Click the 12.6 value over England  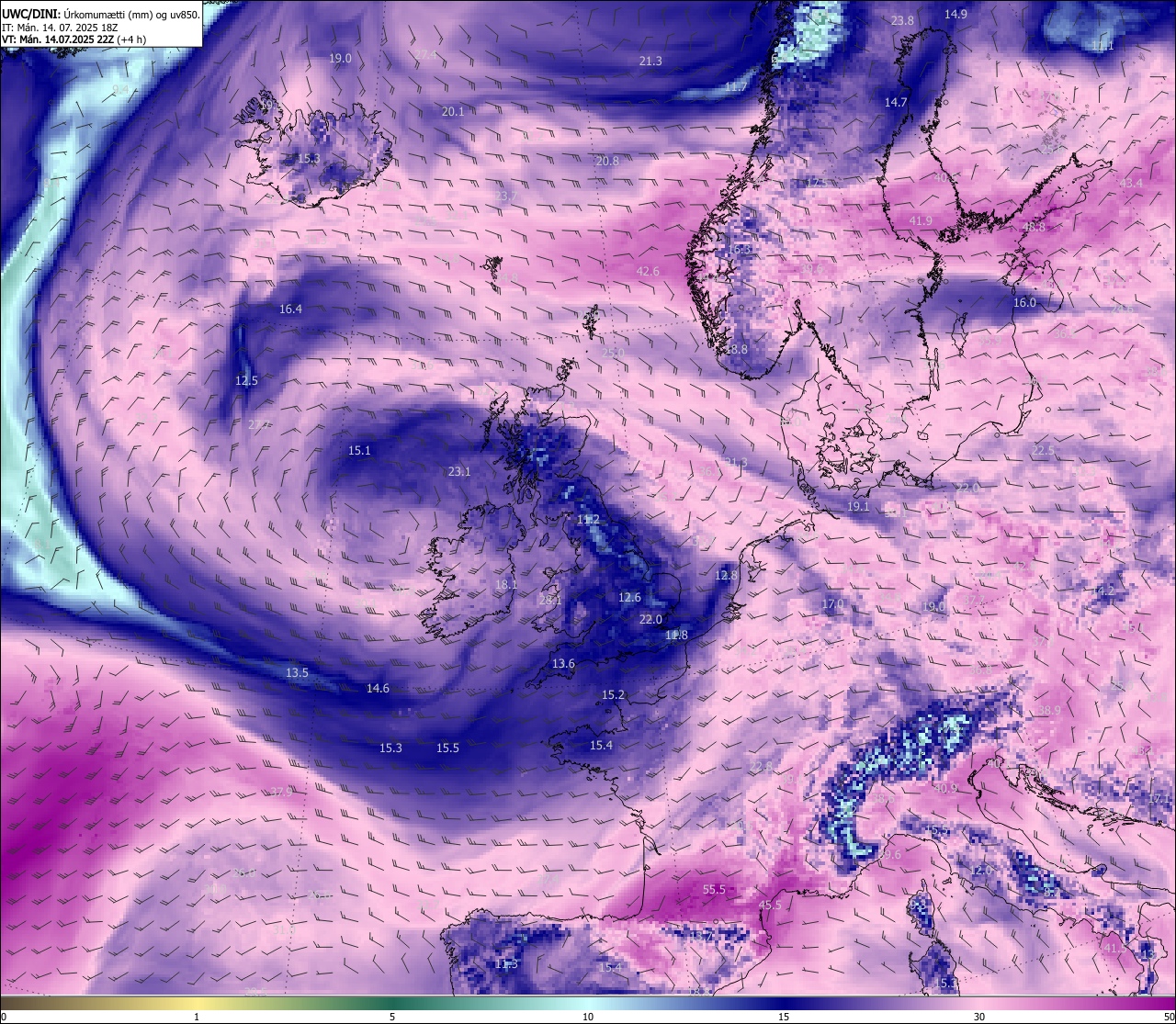(x=629, y=598)
